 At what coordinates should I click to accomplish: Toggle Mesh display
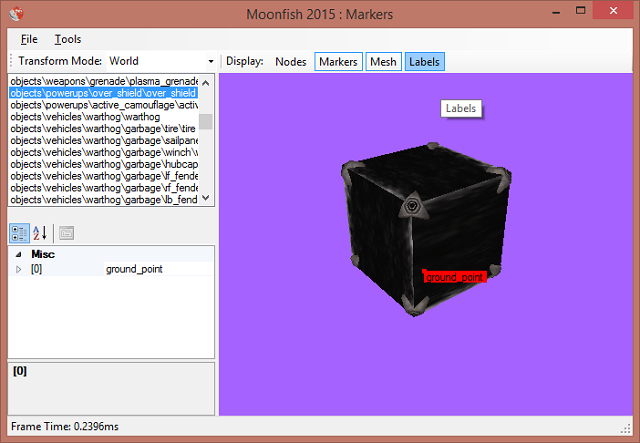point(383,62)
